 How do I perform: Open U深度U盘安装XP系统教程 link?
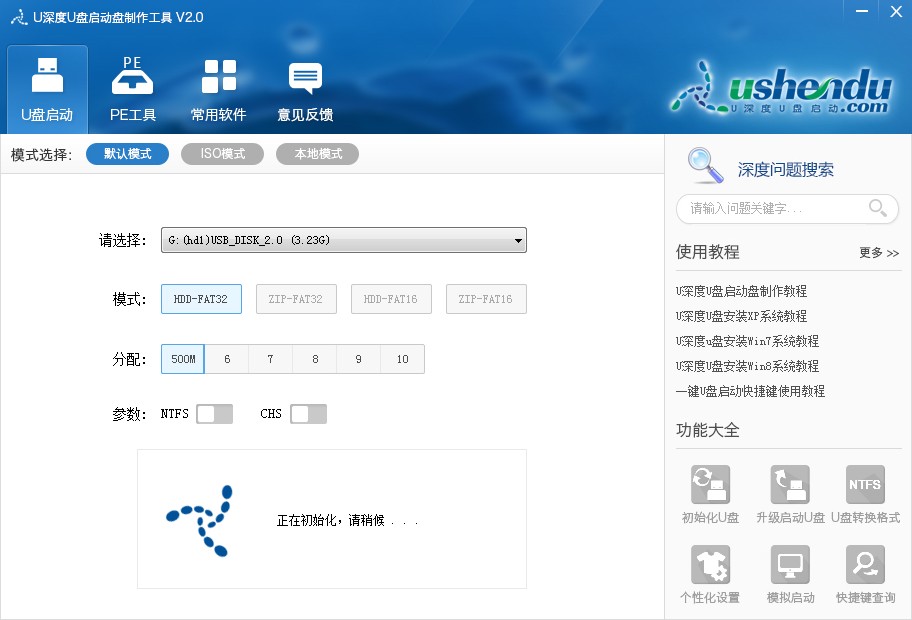(741, 316)
